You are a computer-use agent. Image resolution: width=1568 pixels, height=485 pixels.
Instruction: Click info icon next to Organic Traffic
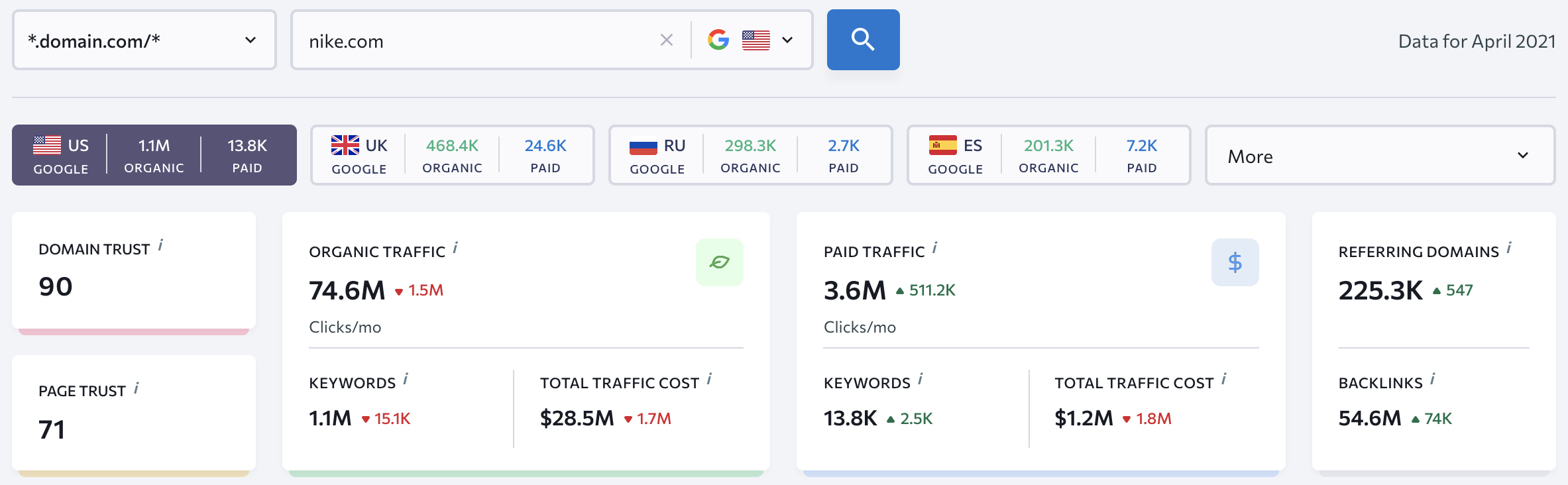pyautogui.click(x=455, y=248)
